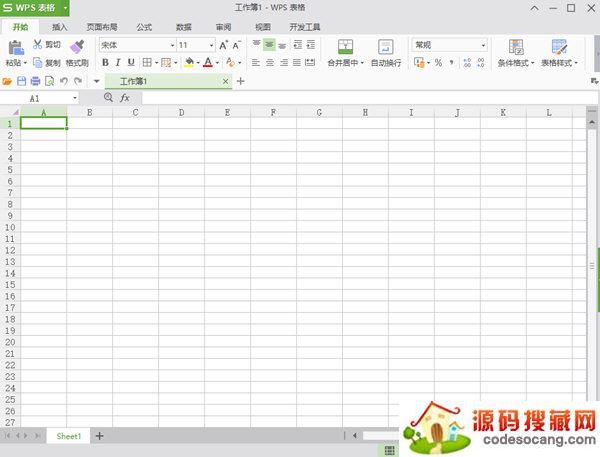The image size is (600, 457).
Task: Decrease font size with the A- icon
Action: 237,45
